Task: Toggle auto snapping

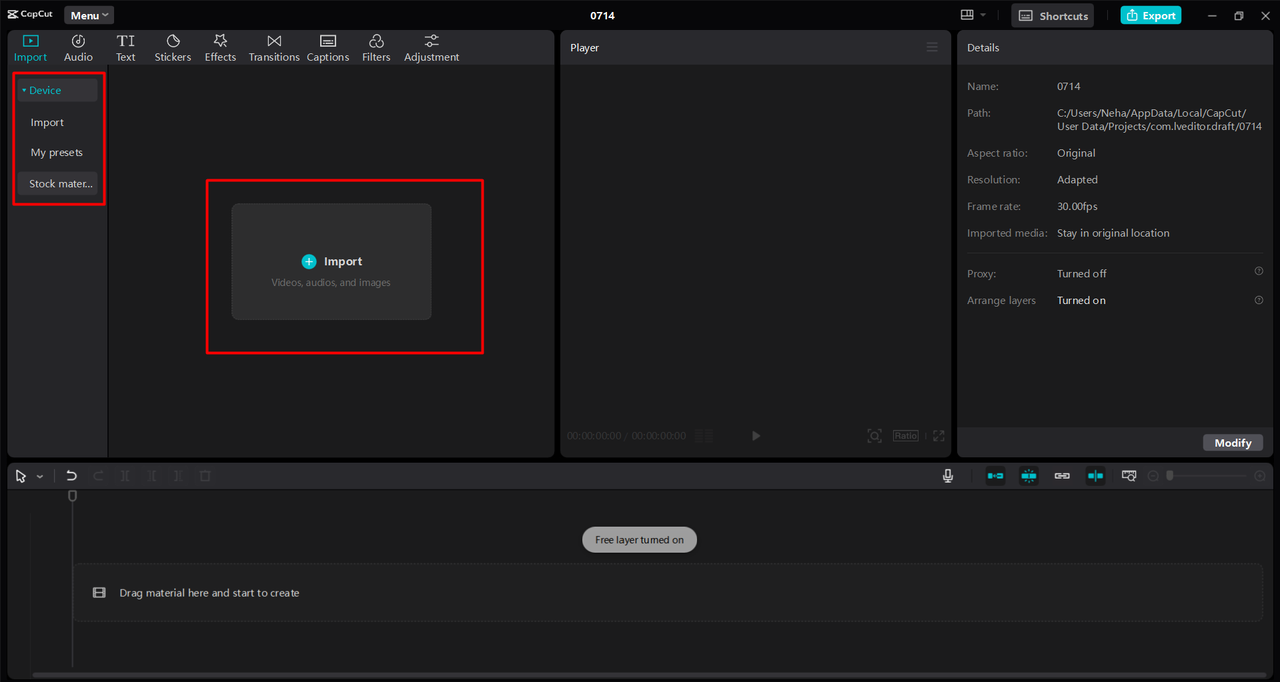Action: 1029,476
